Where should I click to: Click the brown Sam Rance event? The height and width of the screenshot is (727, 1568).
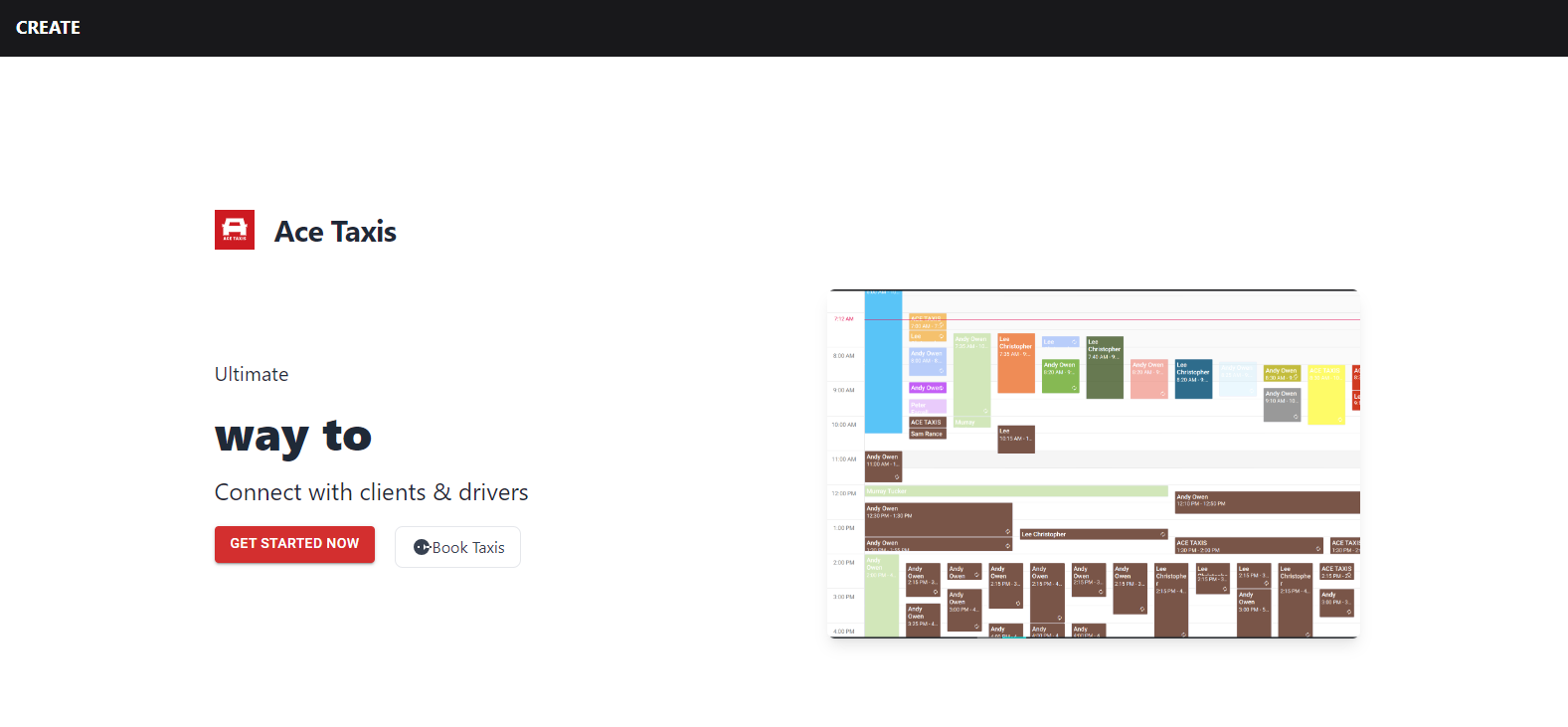(x=927, y=435)
